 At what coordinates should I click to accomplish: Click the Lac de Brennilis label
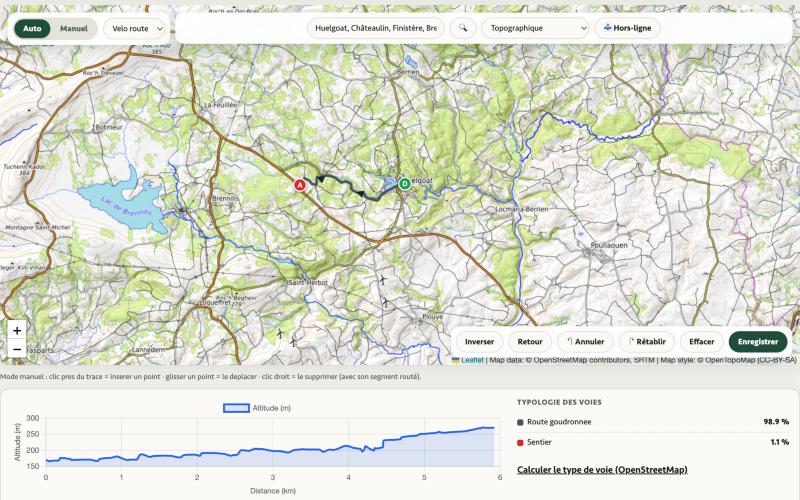click(126, 207)
